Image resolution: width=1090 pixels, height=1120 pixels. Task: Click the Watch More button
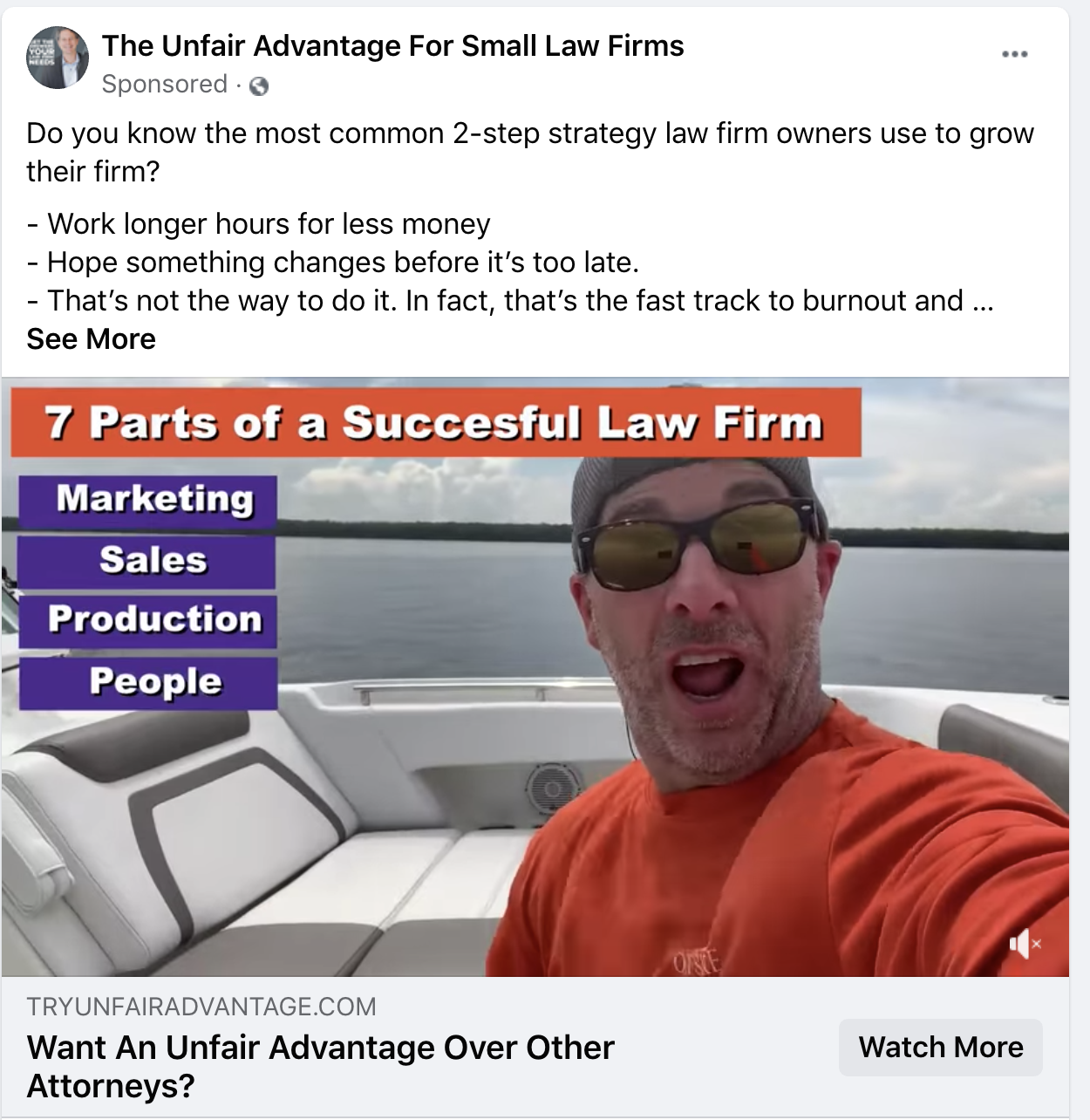click(x=941, y=1047)
